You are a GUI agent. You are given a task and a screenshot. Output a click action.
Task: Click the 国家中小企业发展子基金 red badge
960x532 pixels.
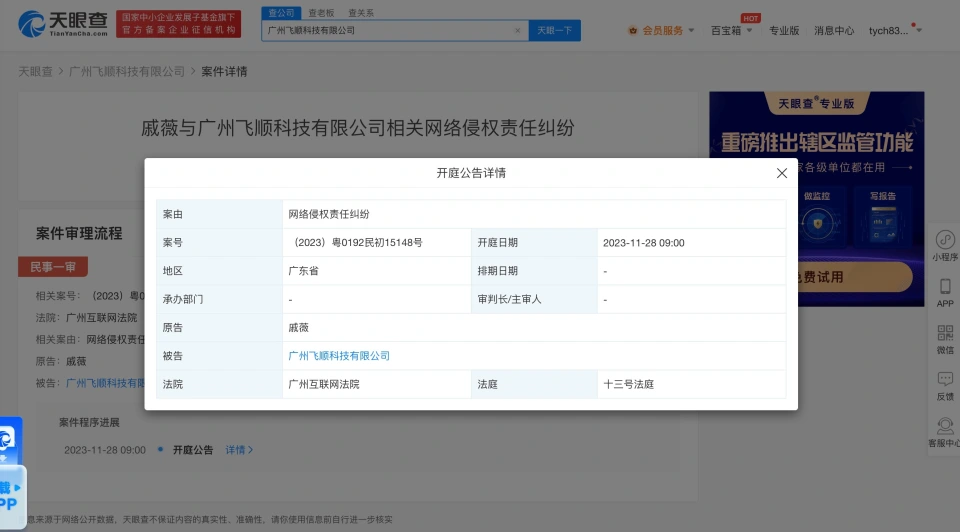coord(178,24)
